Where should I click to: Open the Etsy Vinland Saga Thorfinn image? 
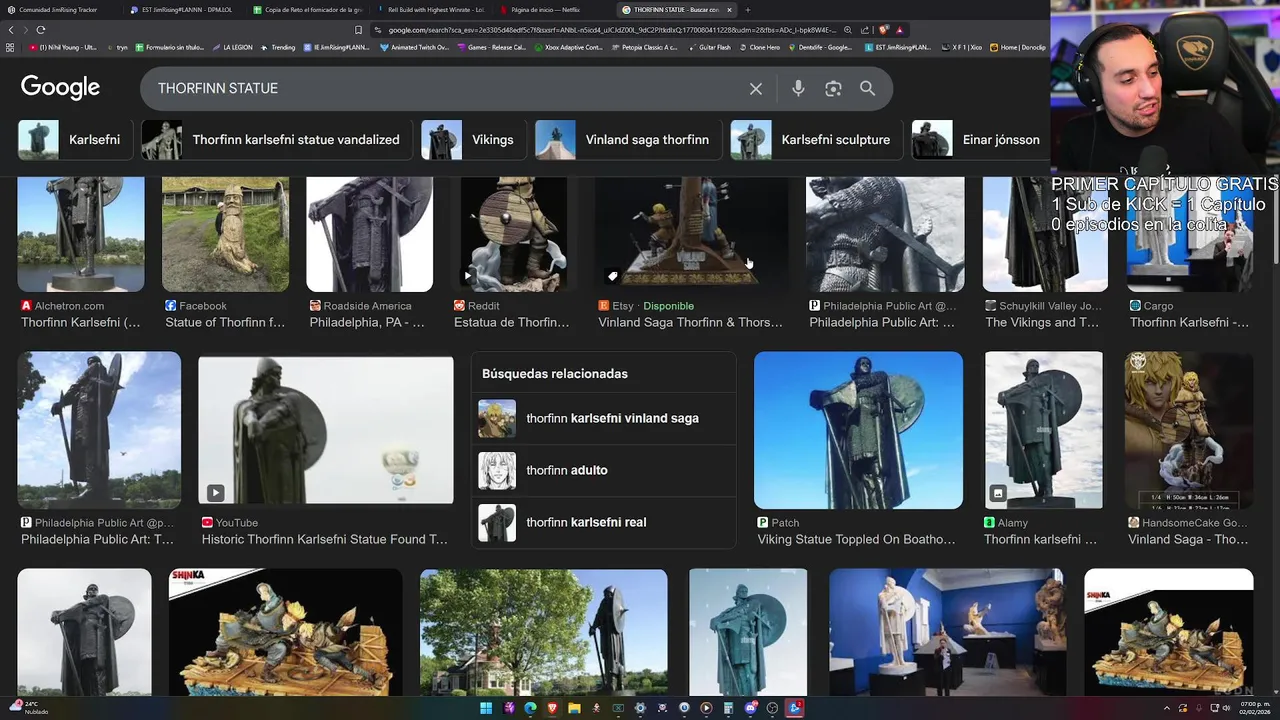[x=692, y=235]
